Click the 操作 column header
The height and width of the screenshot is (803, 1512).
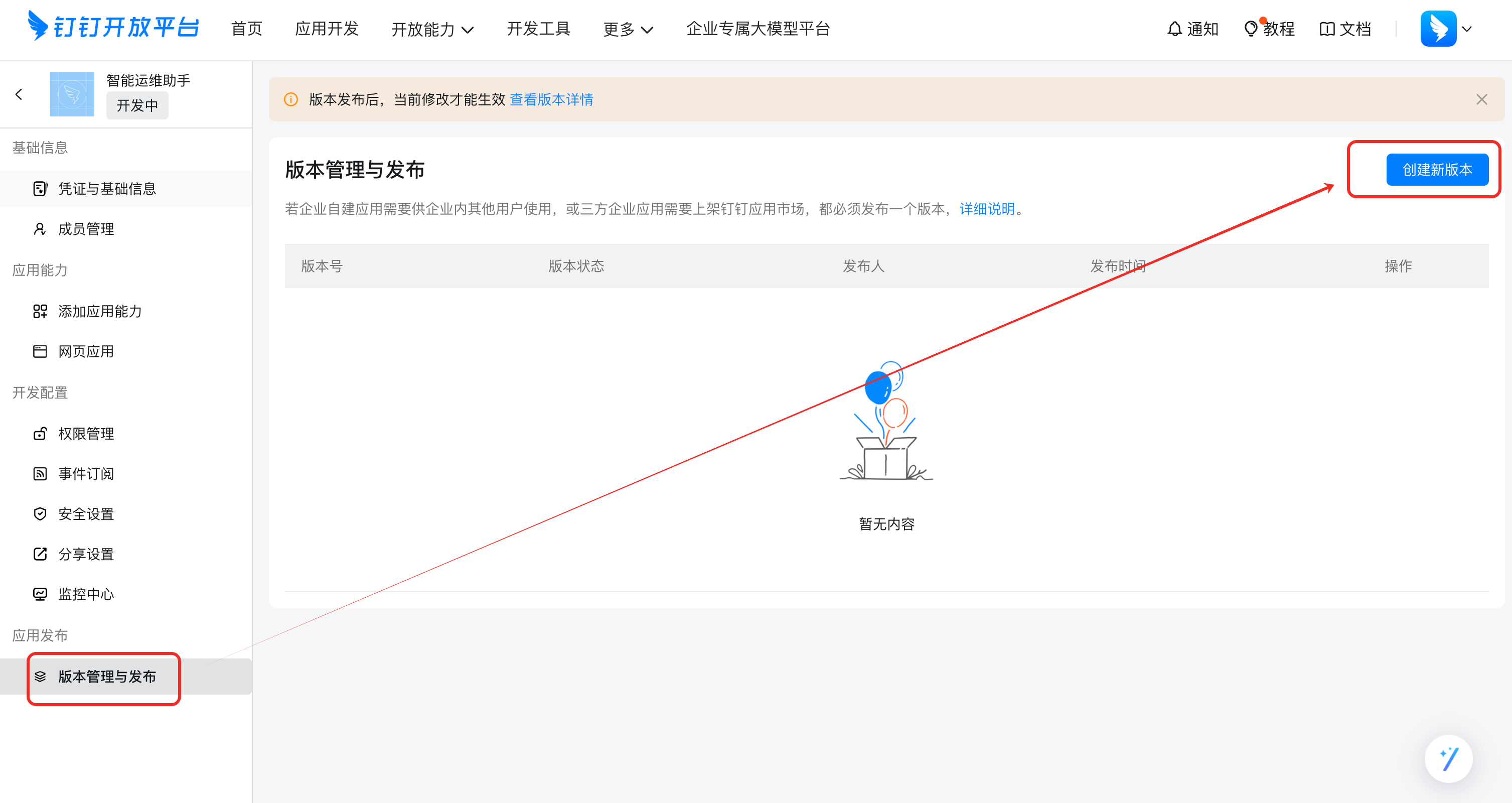click(x=1398, y=265)
